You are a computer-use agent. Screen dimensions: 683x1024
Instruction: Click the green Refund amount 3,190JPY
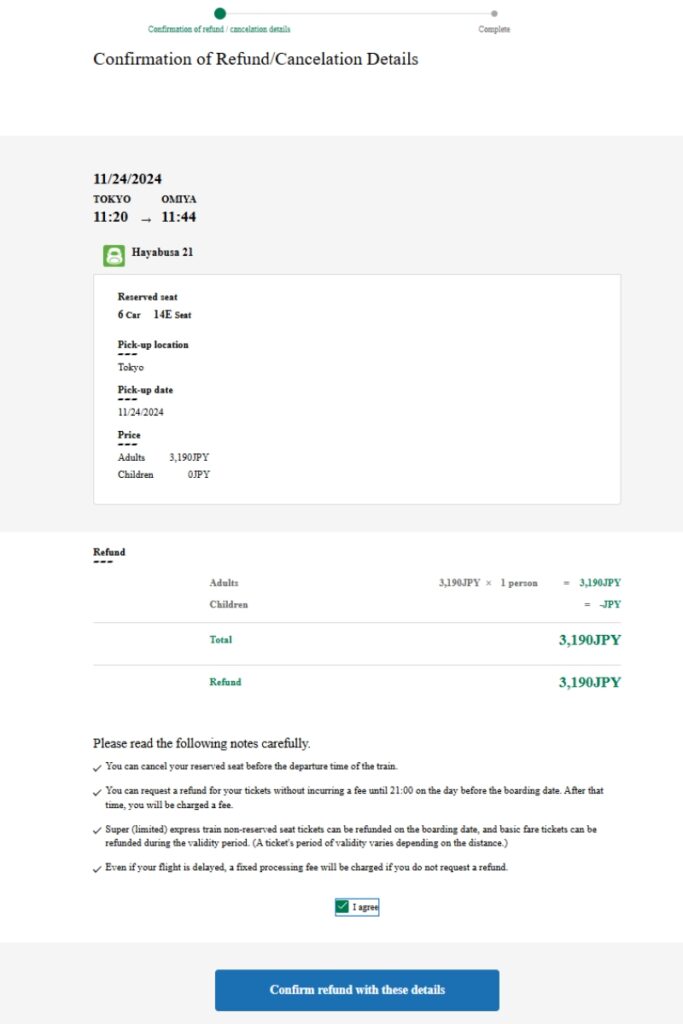589,683
